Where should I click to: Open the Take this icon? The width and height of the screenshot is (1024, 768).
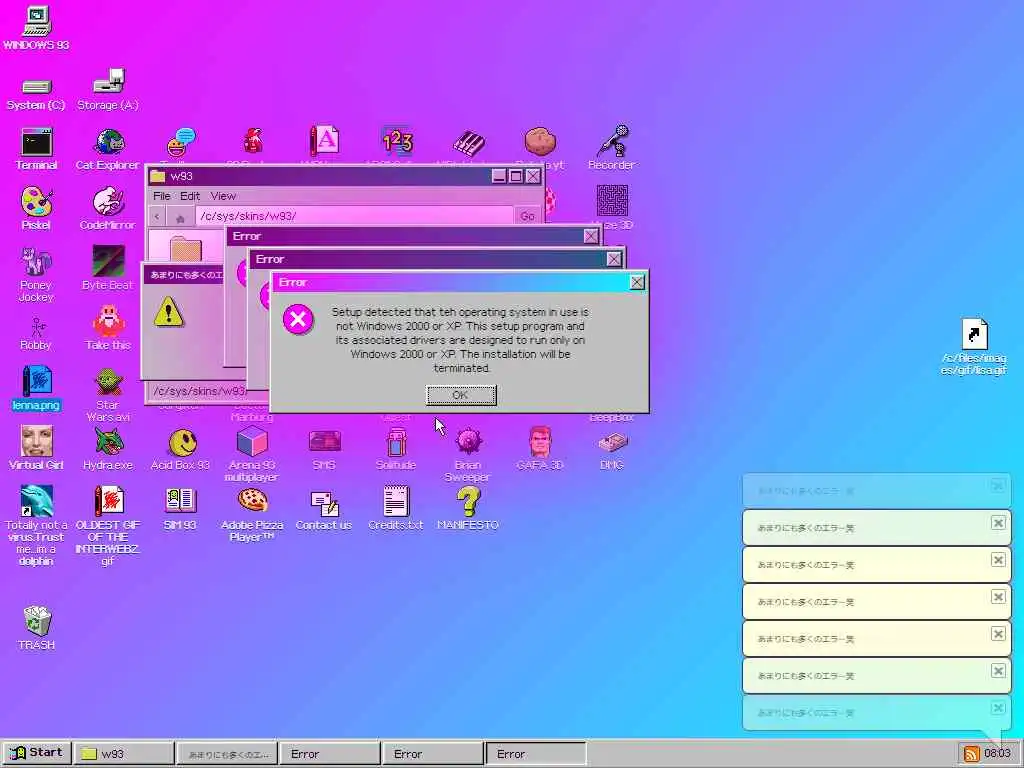[108, 322]
